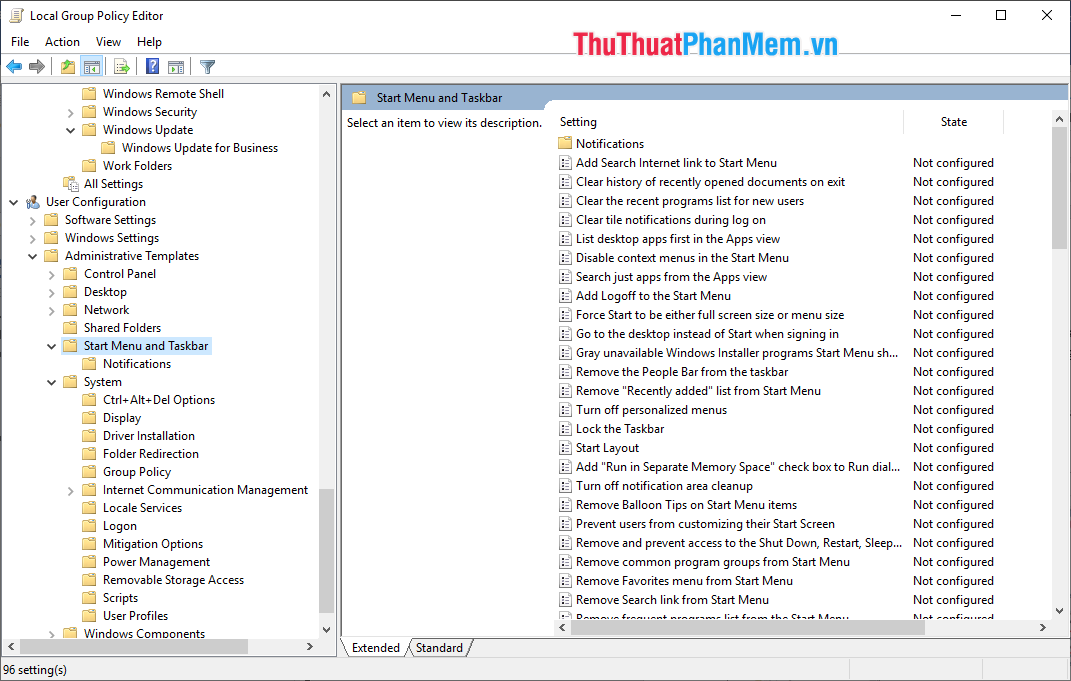Screen dimensions: 1071x681
Task: Open the Action menu
Action: tap(62, 41)
